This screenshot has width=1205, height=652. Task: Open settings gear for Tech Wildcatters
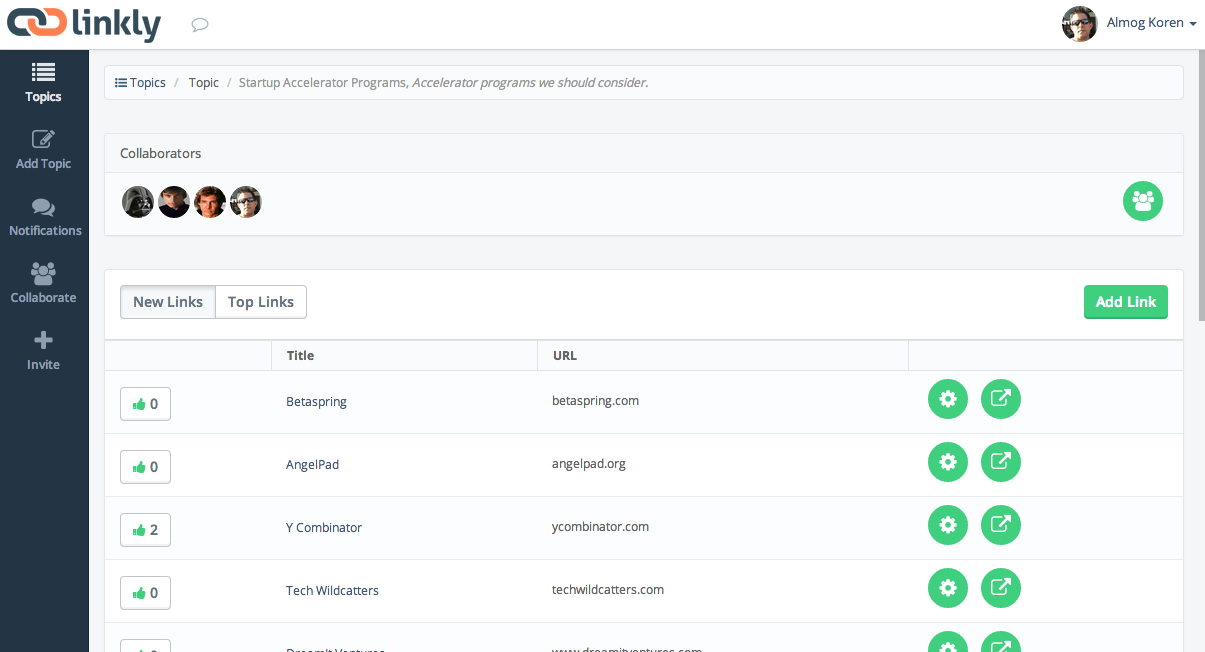point(948,588)
